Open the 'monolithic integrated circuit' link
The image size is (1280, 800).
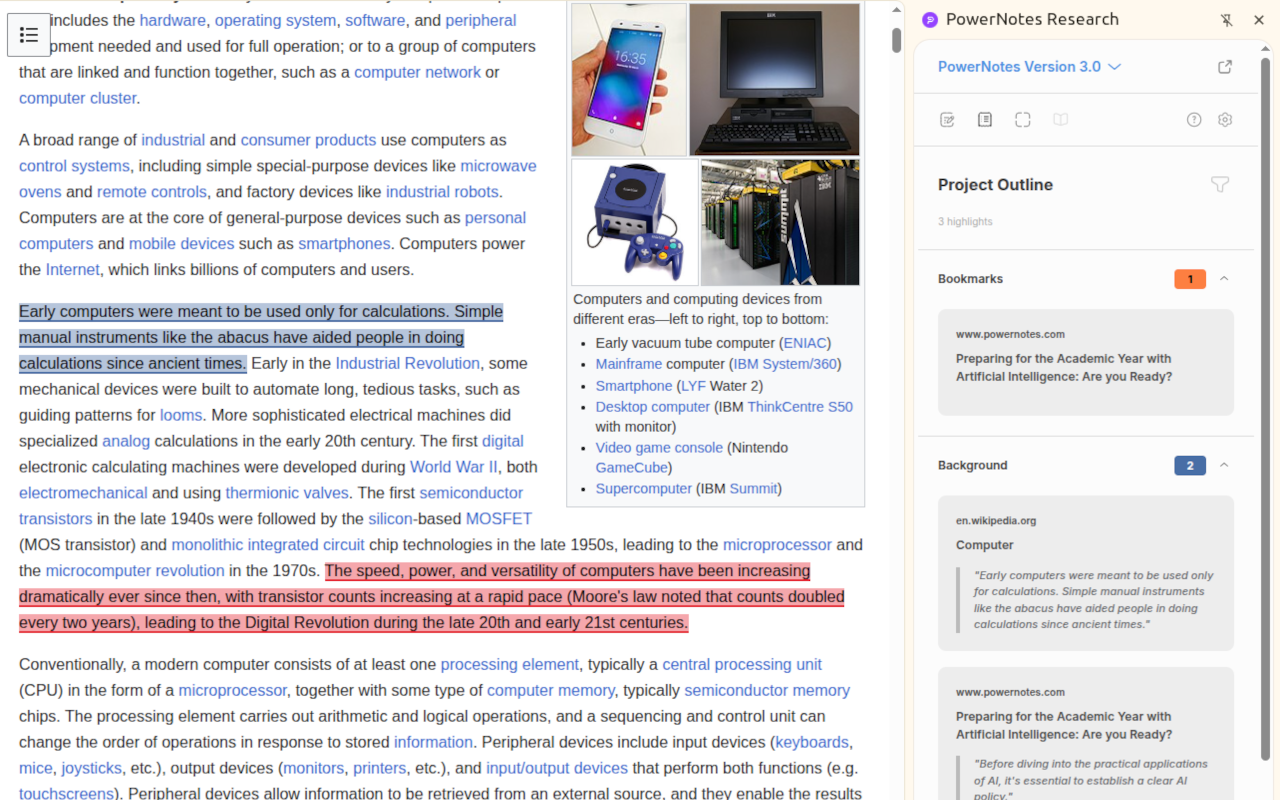[x=268, y=545]
